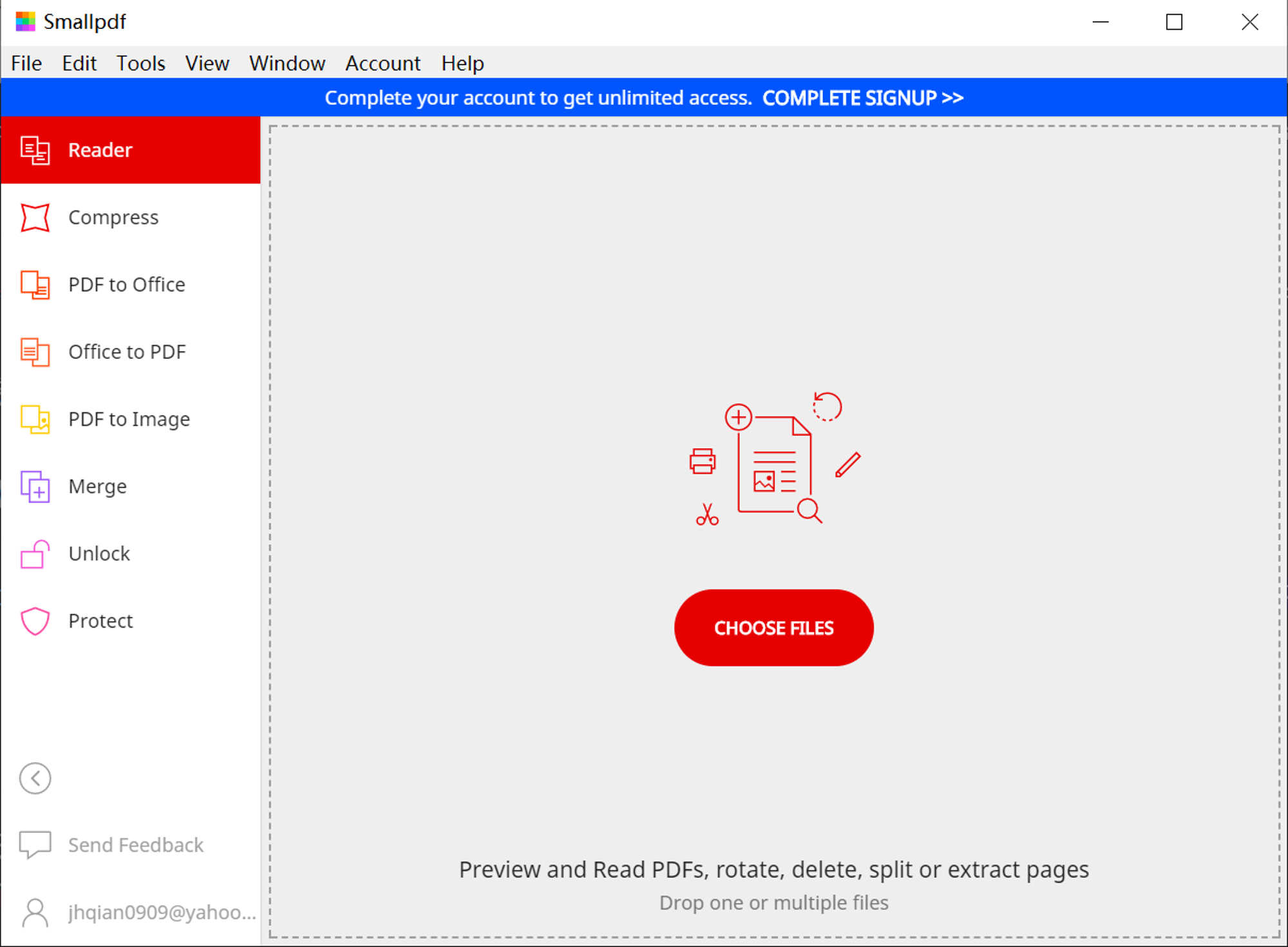Click the document illustration in drop zone
Viewport: 1288px width, 947px height.
point(775,458)
